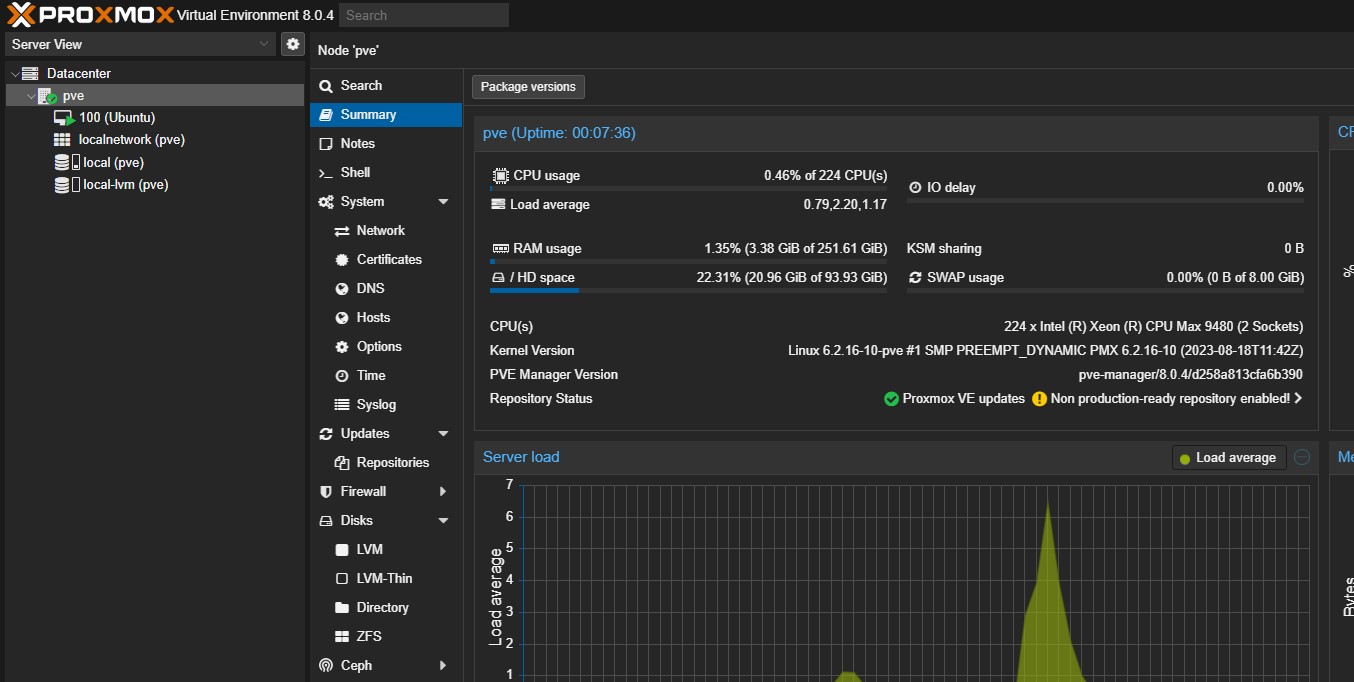Expand the Firewall submenu arrow
Viewport: 1354px width, 682px height.
(x=443, y=492)
